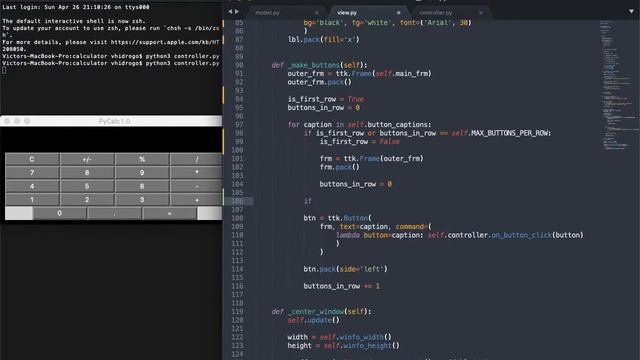Click 'on_button_click' in the lambda line
The height and width of the screenshot is (360, 640).
pyautogui.click(x=521, y=235)
